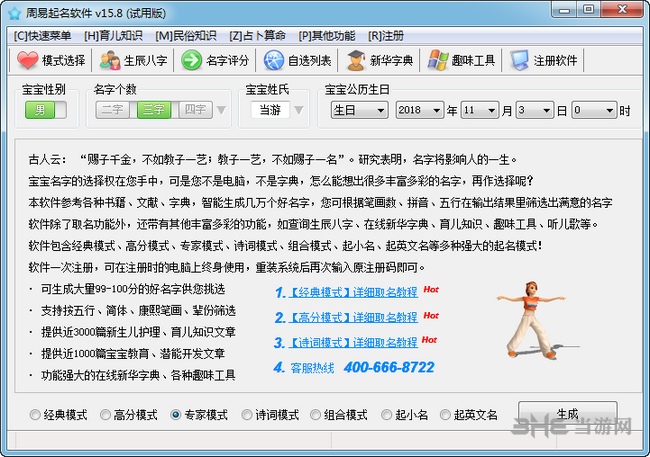Open 经典模式 详细取名教程 link
Image resolution: width=650 pixels, height=457 pixels.
[x=353, y=292]
